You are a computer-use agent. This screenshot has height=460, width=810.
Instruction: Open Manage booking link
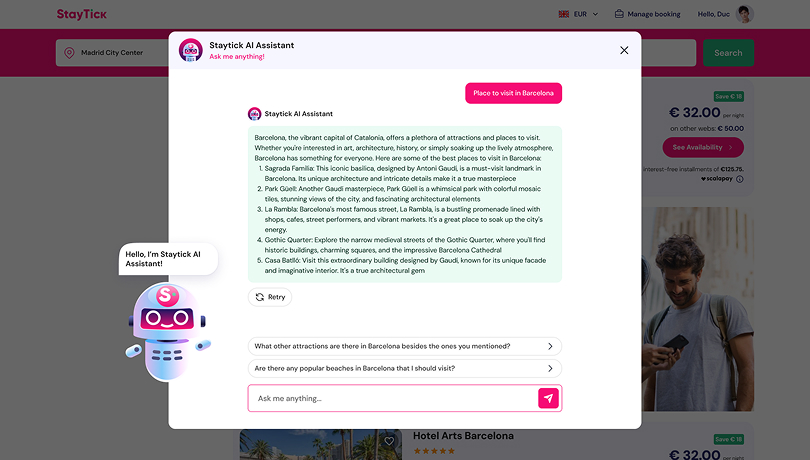pos(653,14)
